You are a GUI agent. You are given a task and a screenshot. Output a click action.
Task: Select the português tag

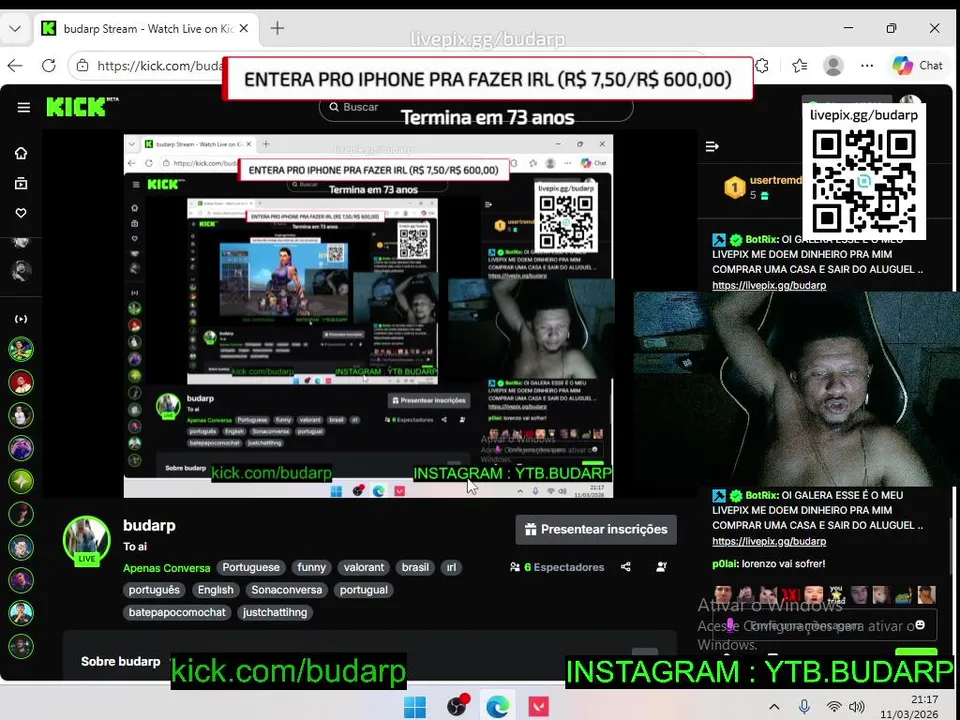coord(154,590)
